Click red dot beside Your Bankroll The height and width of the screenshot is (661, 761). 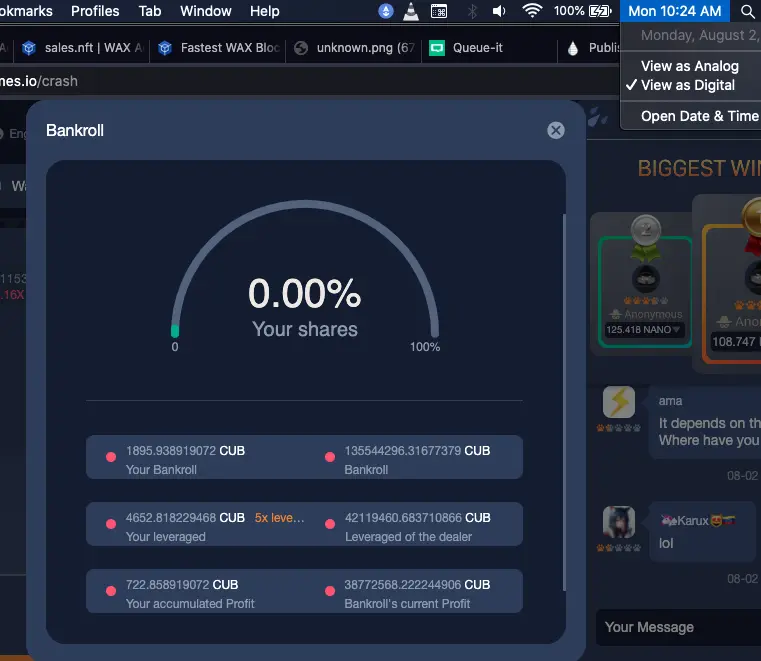[111, 457]
